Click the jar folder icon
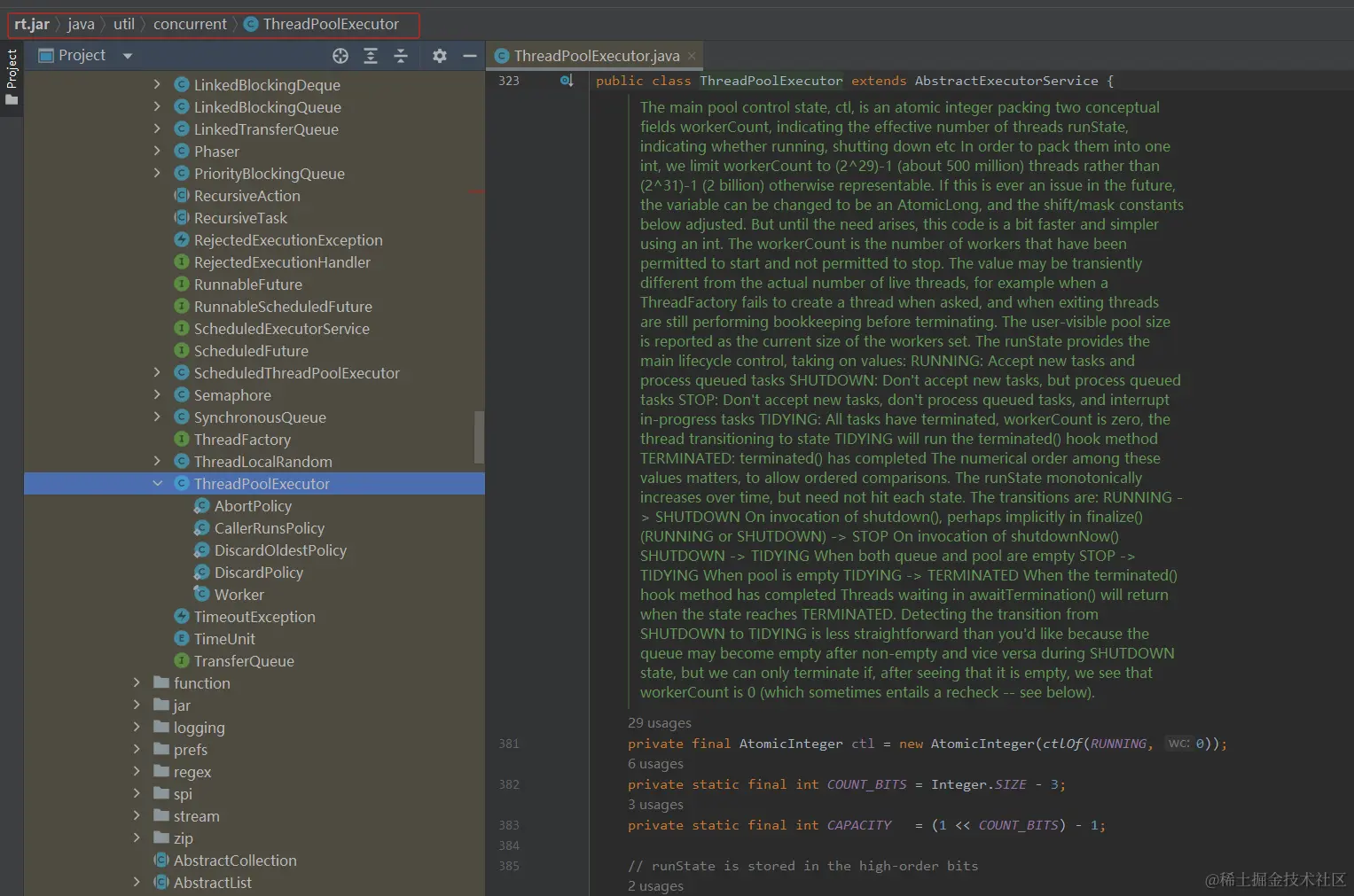1354x896 pixels. tap(161, 705)
